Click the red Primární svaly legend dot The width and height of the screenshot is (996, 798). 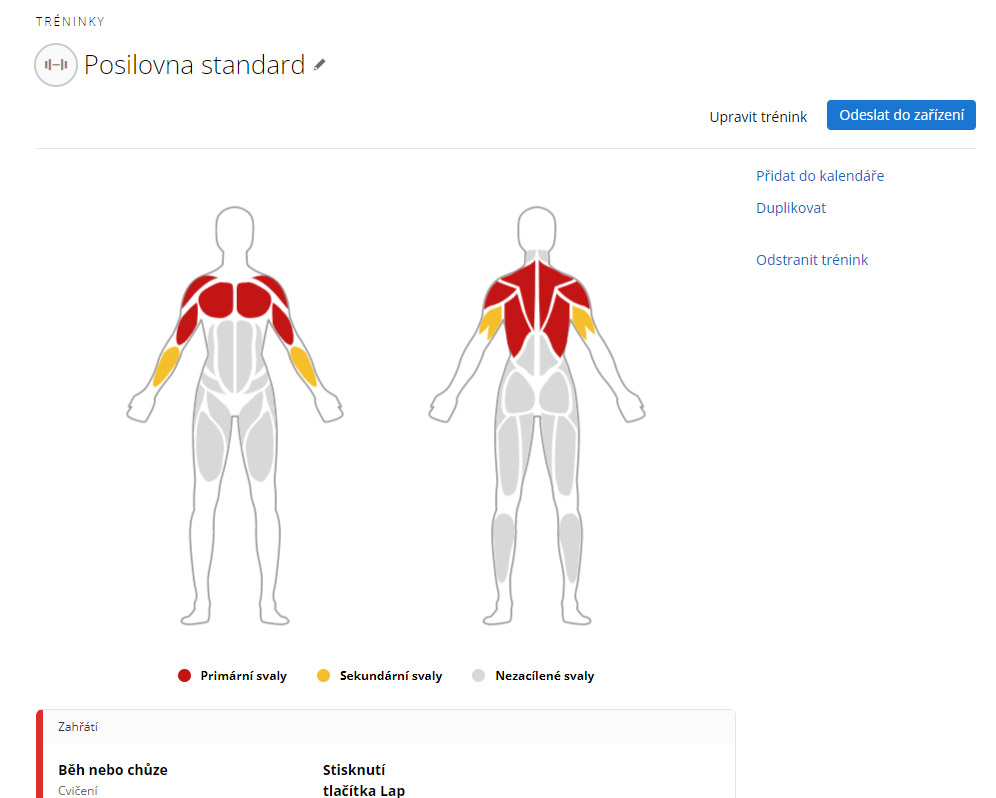pos(184,676)
